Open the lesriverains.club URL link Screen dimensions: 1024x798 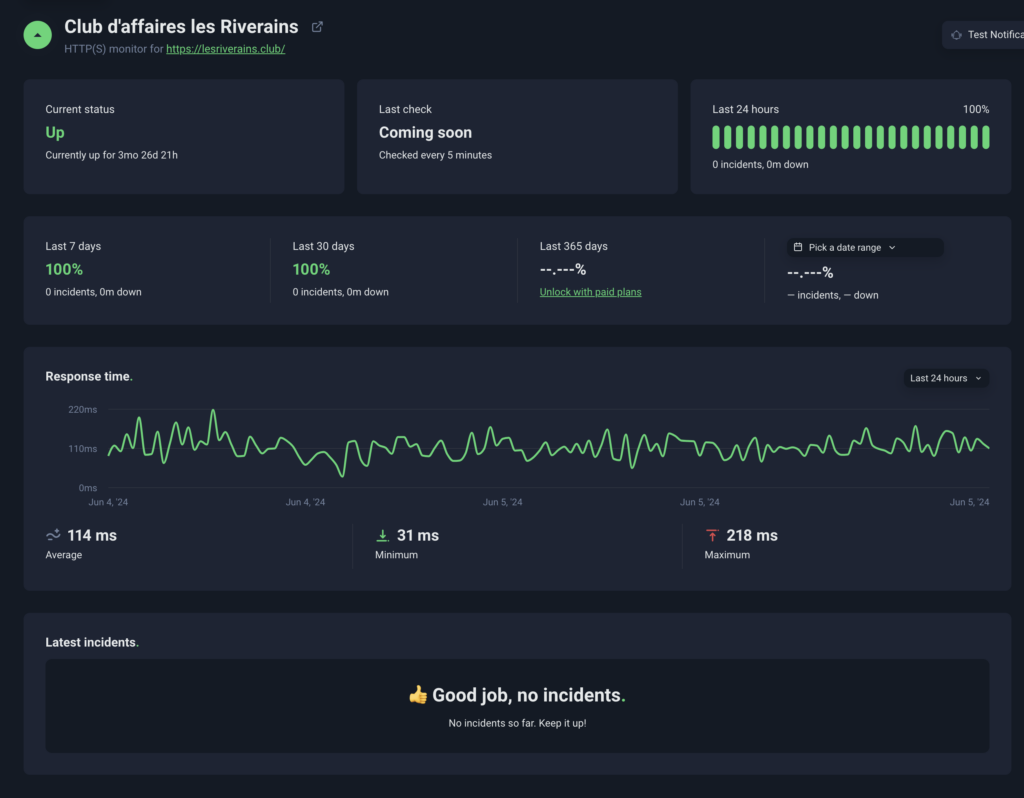[x=225, y=49]
